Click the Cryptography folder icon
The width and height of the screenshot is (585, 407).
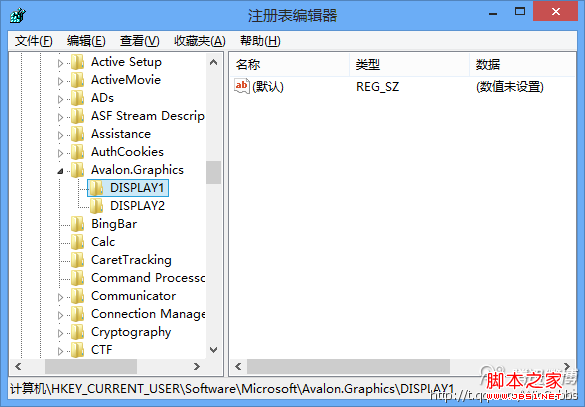[78, 332]
